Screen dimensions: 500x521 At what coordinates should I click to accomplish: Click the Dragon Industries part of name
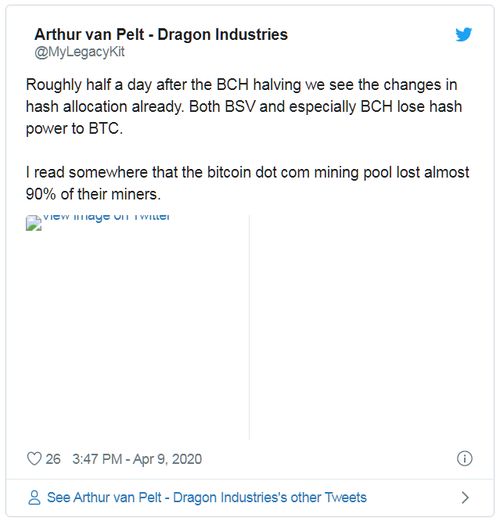tap(223, 34)
